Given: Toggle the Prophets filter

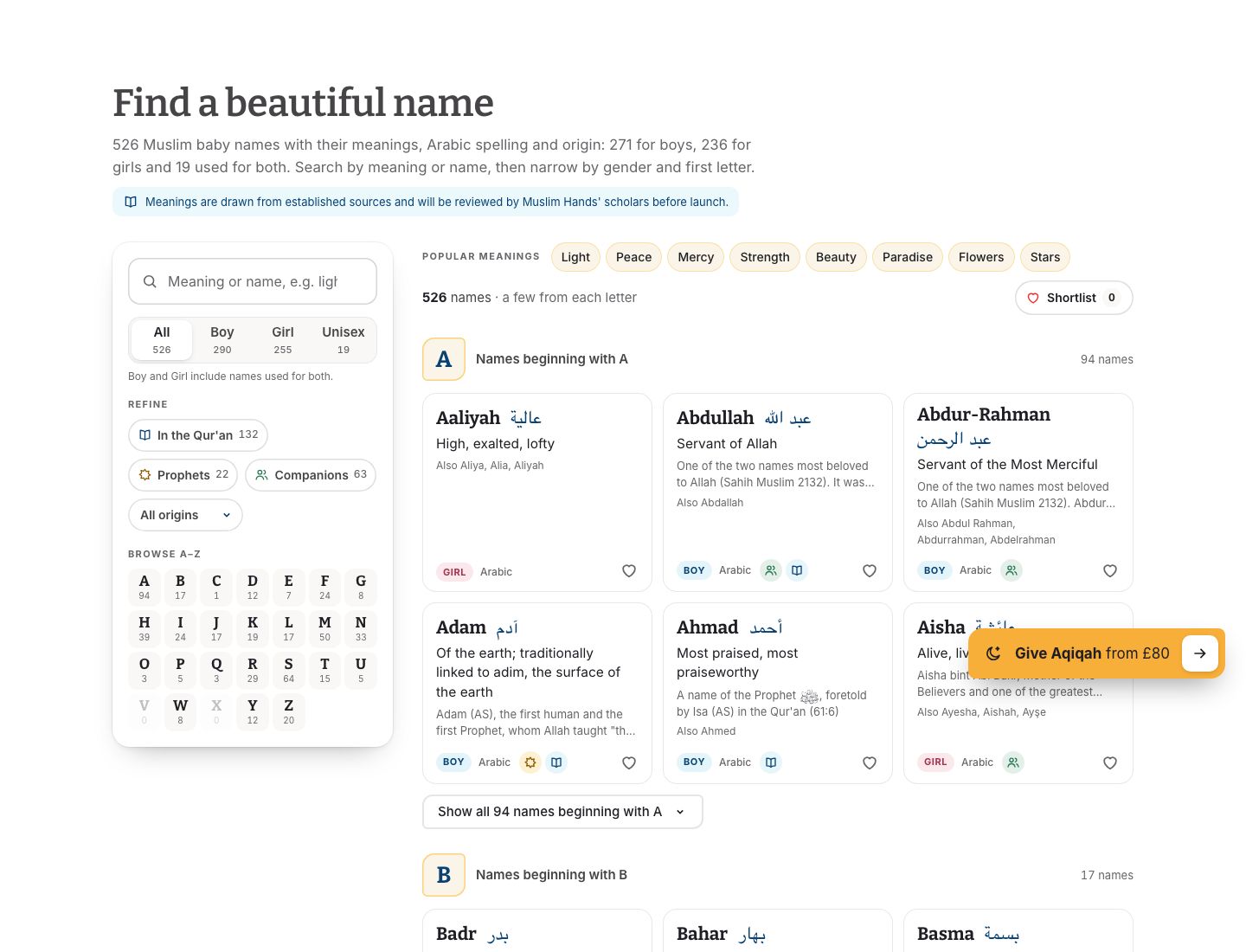Looking at the screenshot, I should (x=183, y=475).
